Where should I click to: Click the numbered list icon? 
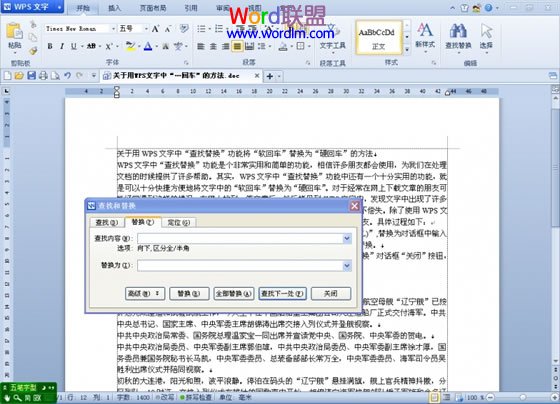pyautogui.click(x=219, y=29)
